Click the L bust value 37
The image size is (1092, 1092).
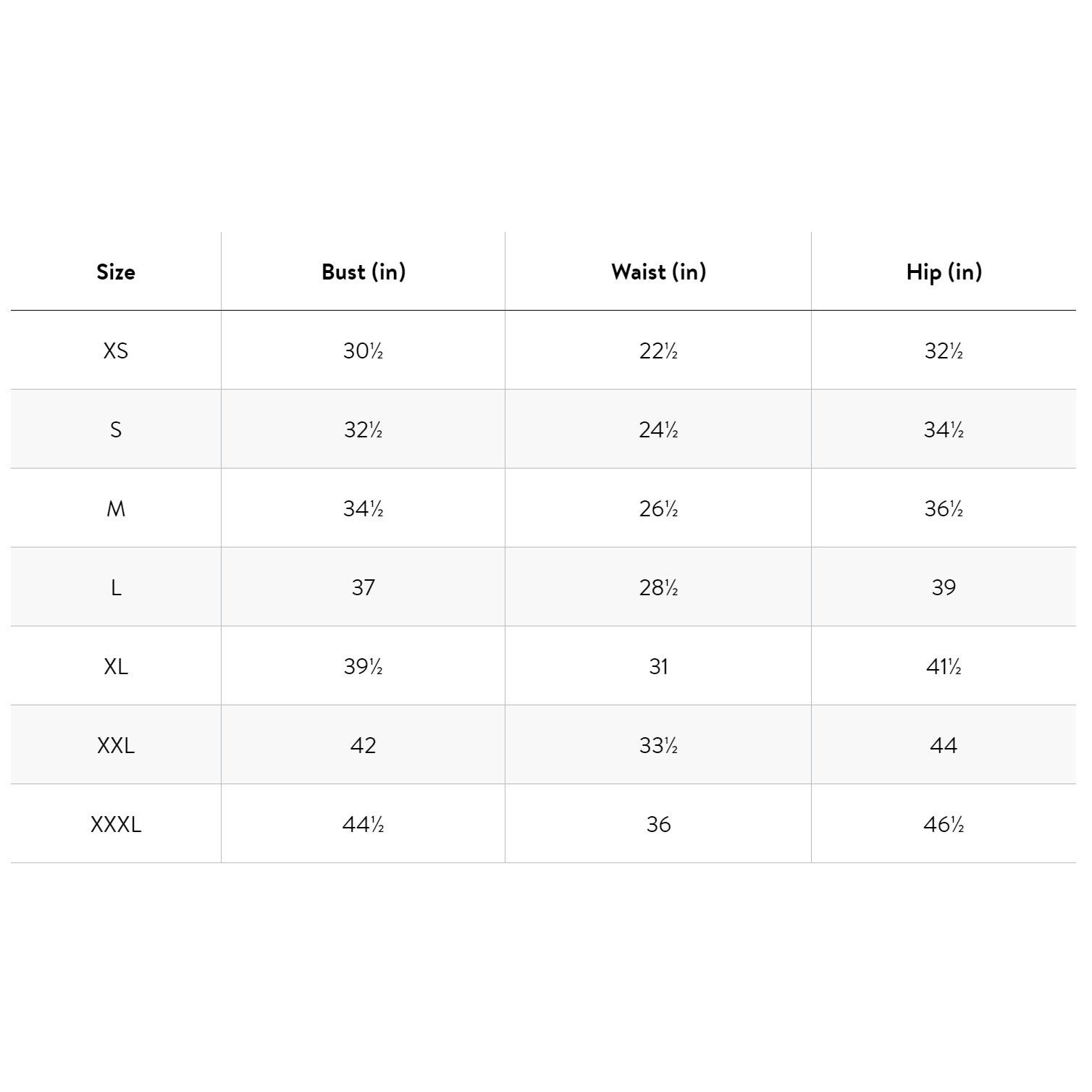[363, 587]
